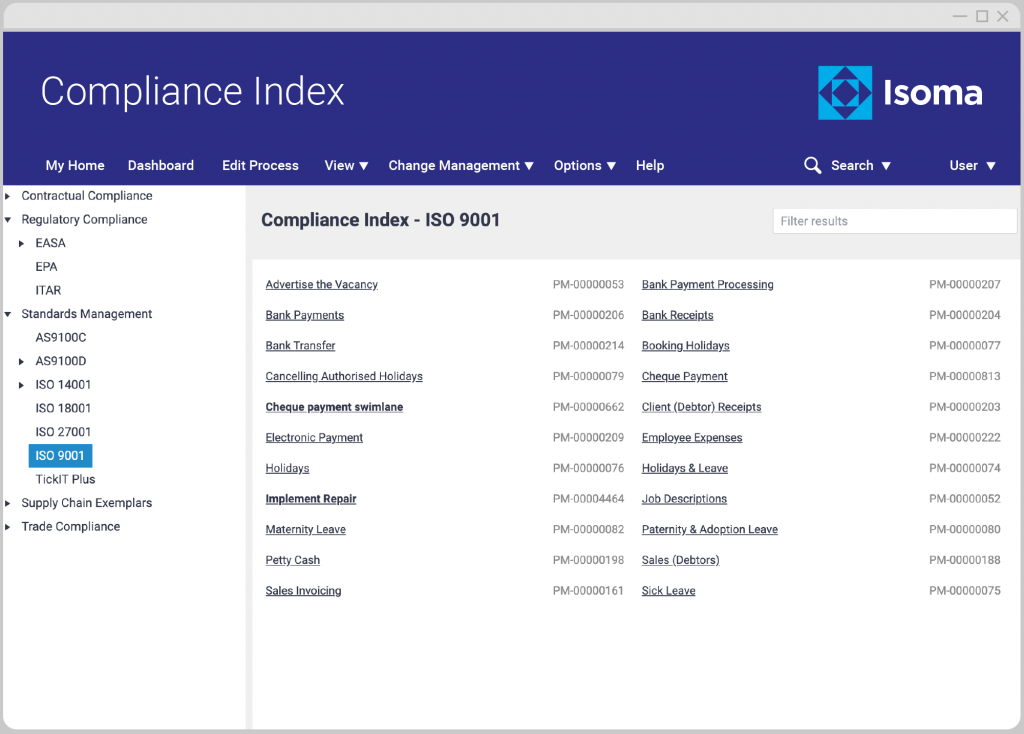1024x734 pixels.
Task: Collapse the Regulatory Compliance tree node
Action: tap(8, 220)
